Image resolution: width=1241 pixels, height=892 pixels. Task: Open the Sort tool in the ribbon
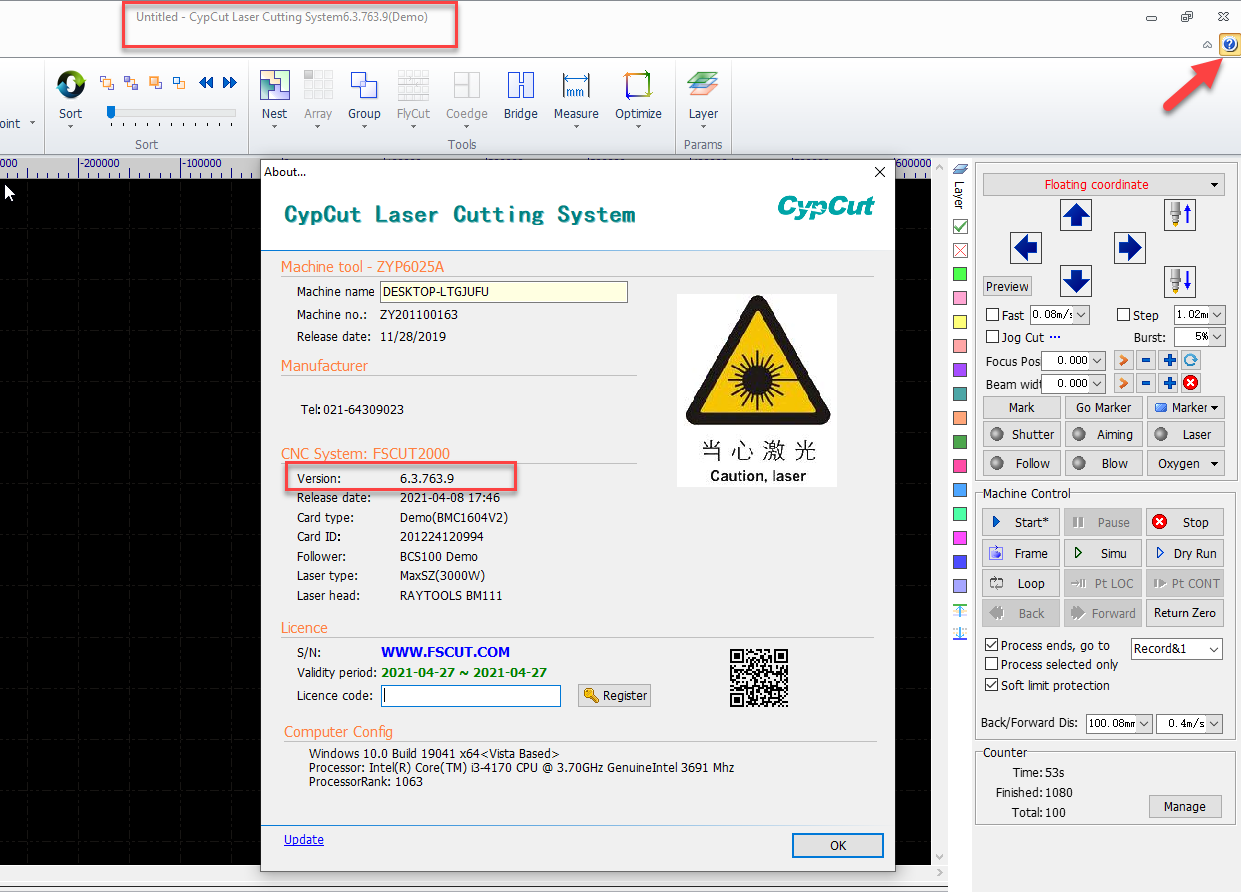tap(70, 95)
